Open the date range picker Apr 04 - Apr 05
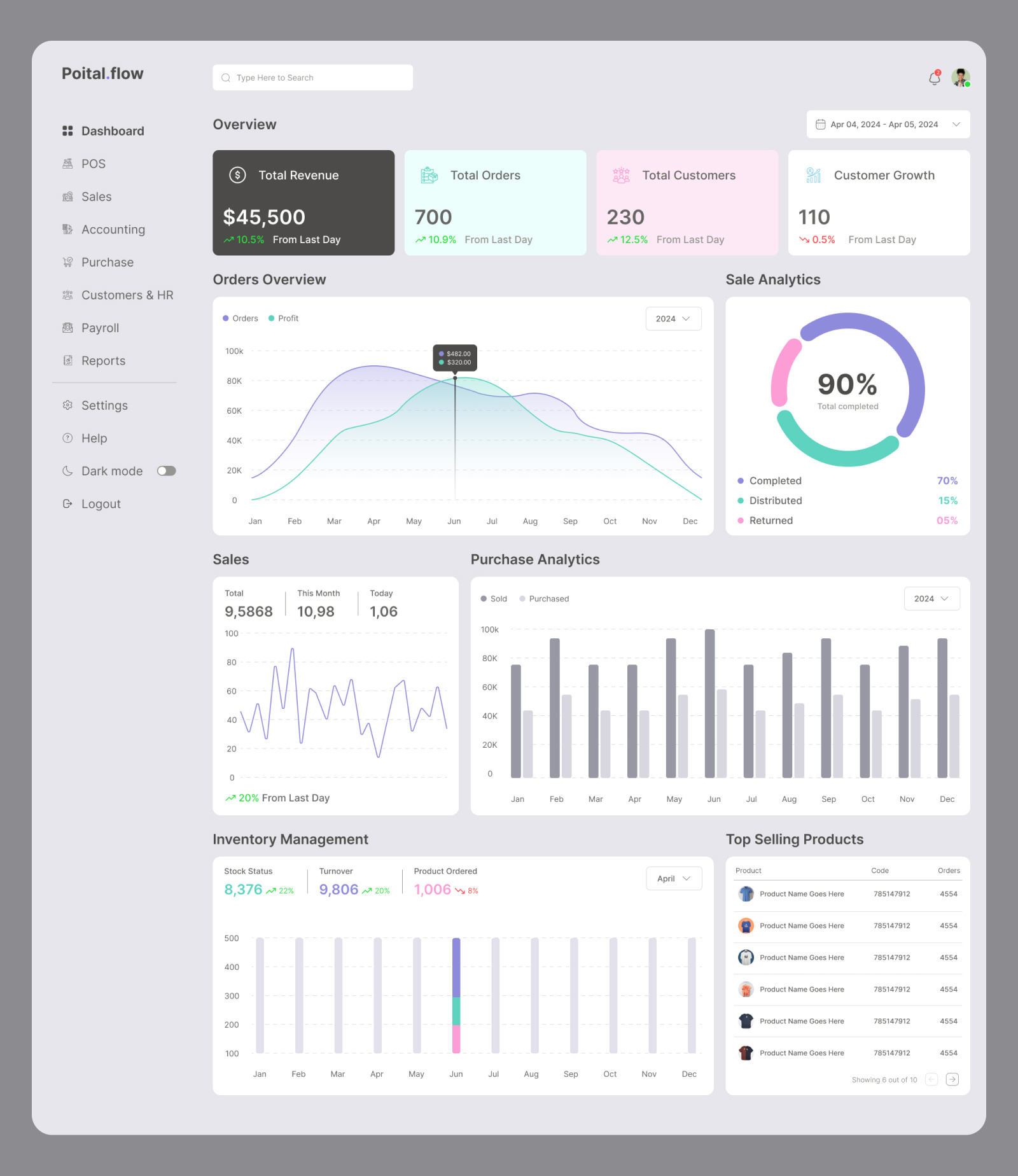This screenshot has width=1018, height=1176. click(886, 124)
